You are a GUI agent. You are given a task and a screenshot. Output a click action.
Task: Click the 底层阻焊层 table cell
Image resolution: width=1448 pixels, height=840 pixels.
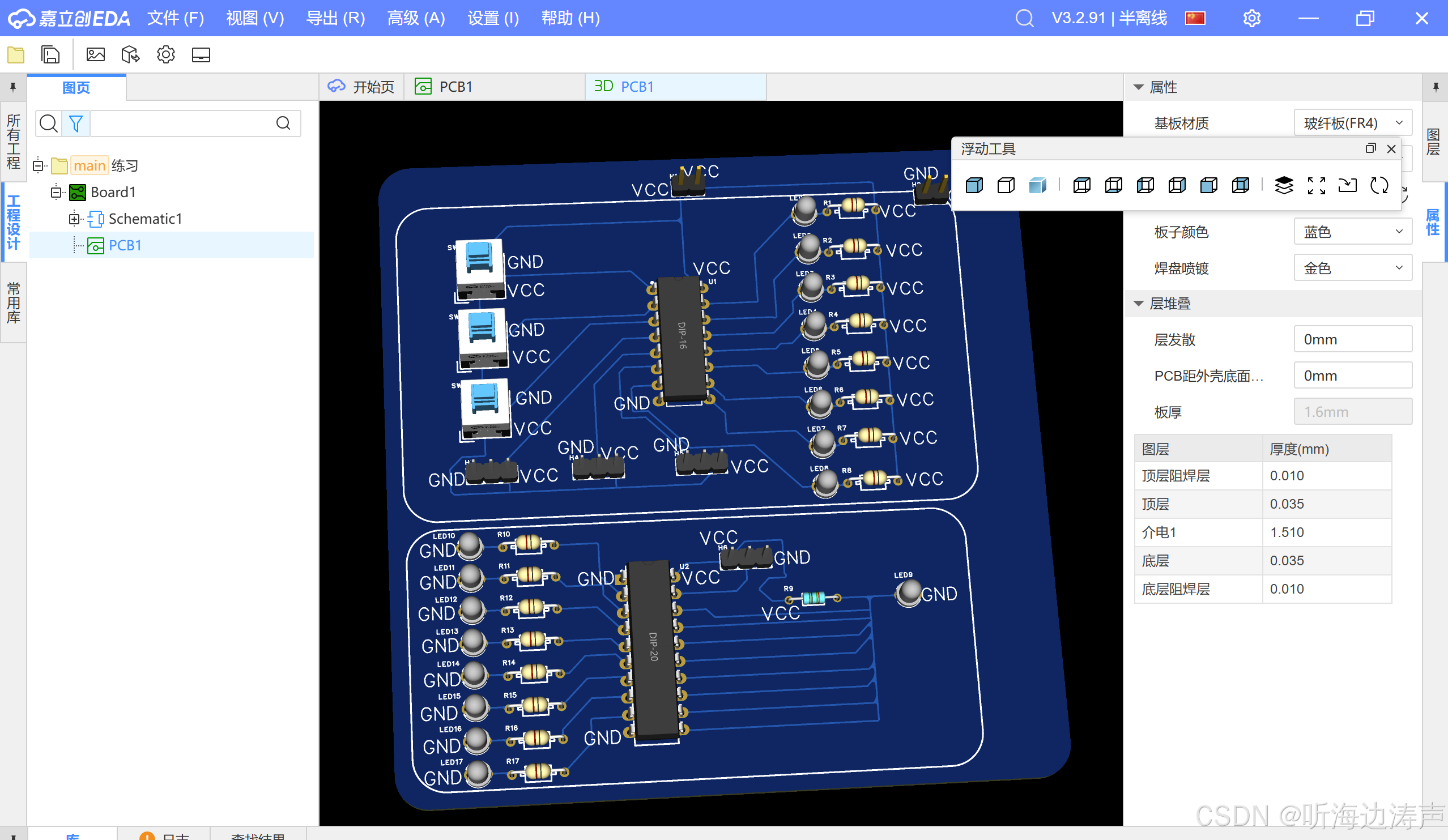click(x=1199, y=590)
